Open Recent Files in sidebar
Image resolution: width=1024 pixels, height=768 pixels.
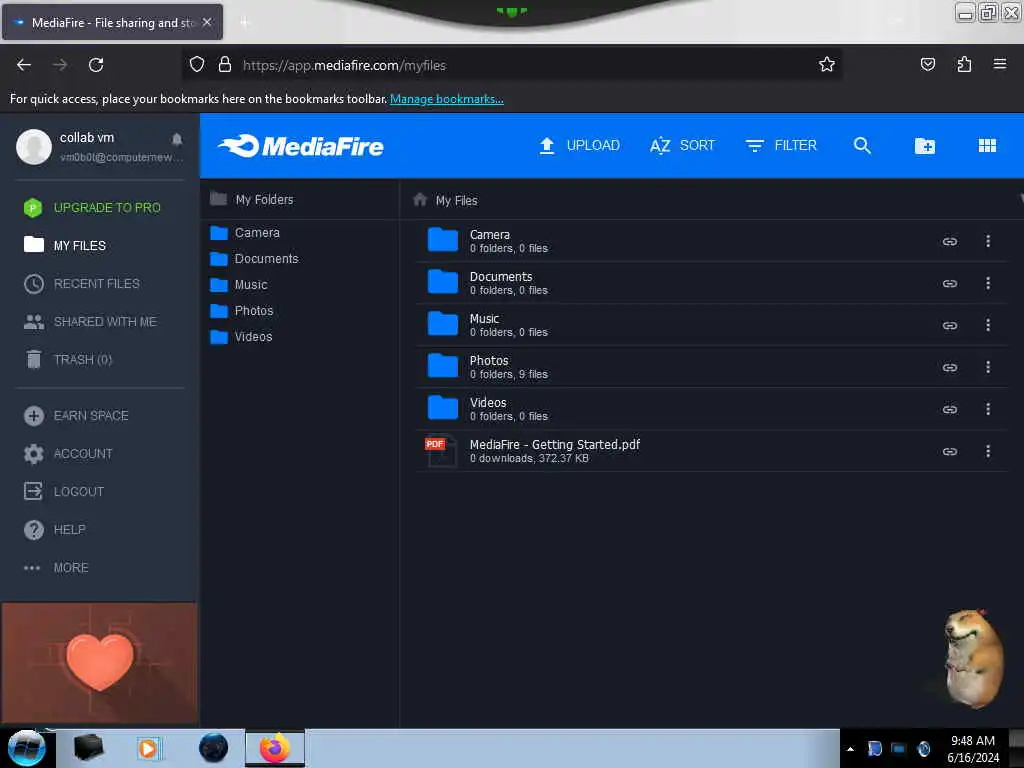coord(82,283)
